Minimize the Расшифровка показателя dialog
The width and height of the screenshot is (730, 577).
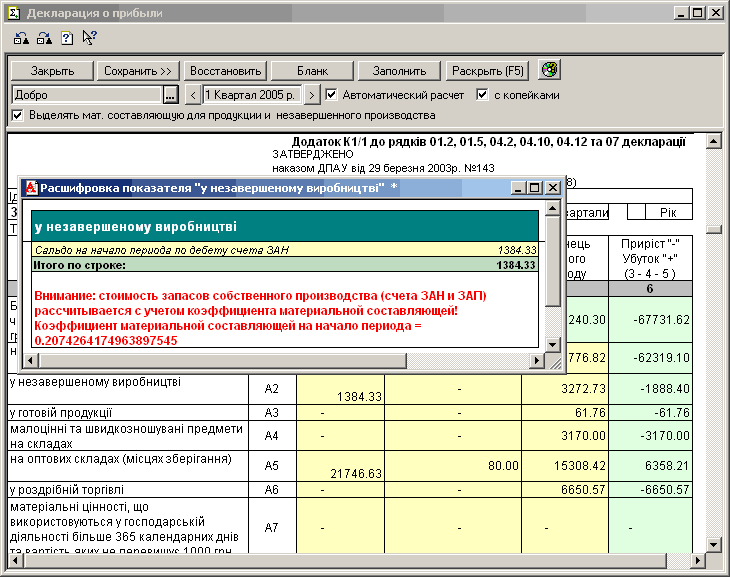519,188
